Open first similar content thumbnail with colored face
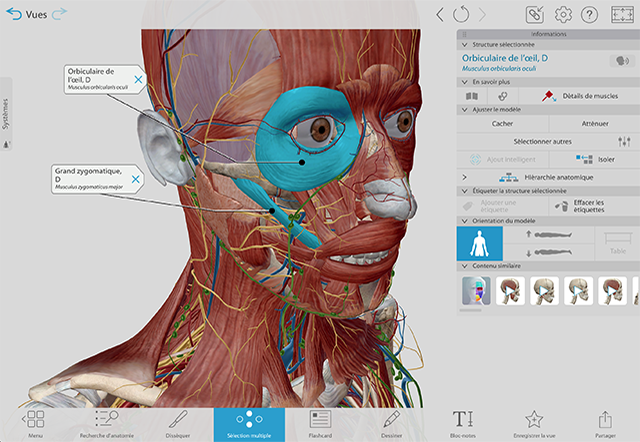Image resolution: width=640 pixels, height=442 pixels. (x=476, y=291)
